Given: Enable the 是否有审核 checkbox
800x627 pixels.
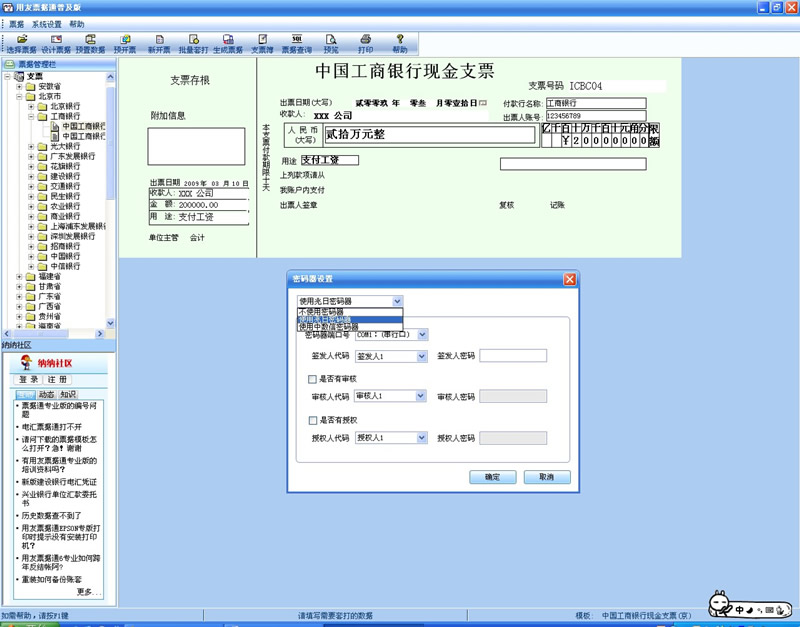Looking at the screenshot, I should pyautogui.click(x=312, y=379).
